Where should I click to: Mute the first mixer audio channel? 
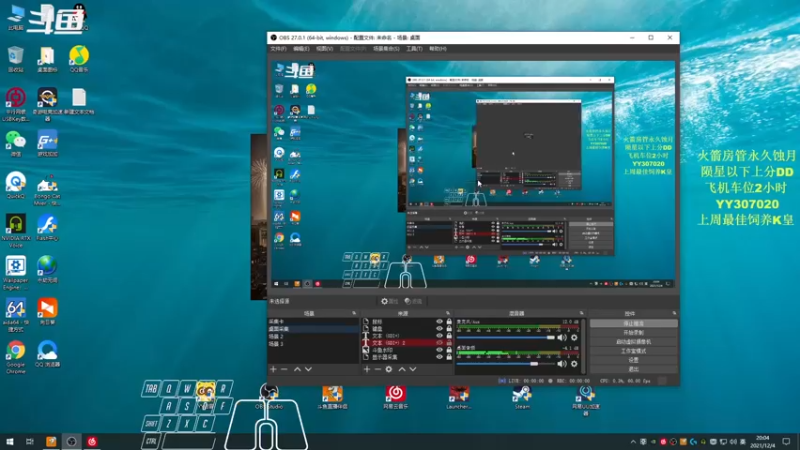click(562, 337)
